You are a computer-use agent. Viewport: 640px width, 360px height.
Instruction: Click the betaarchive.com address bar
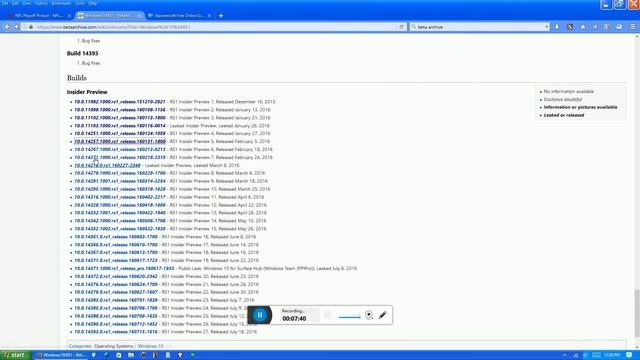click(x=212, y=27)
